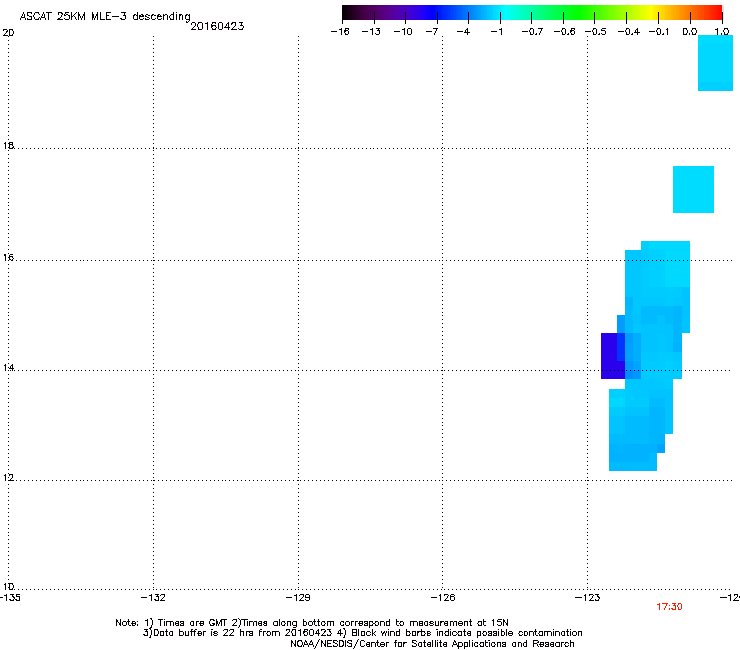Image resolution: width=740 pixels, height=650 pixels.
Task: Click the title text 'ASCAT 25KM MLE-3 descending'
Action: 105,16
